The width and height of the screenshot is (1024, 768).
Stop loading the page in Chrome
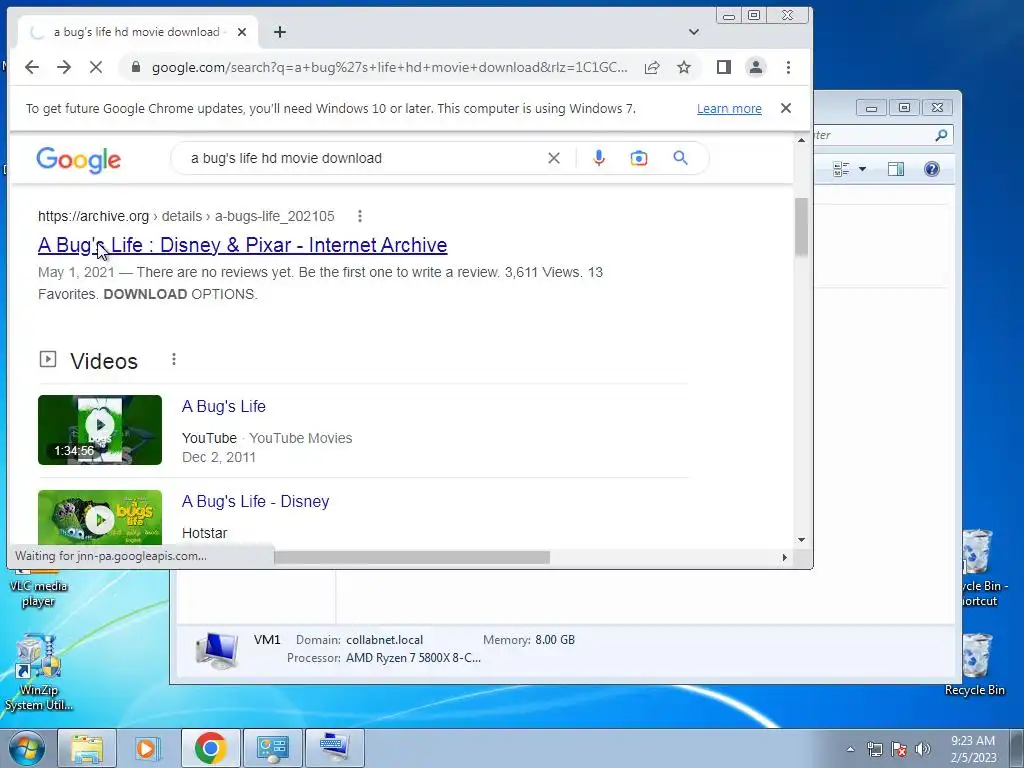click(95, 67)
